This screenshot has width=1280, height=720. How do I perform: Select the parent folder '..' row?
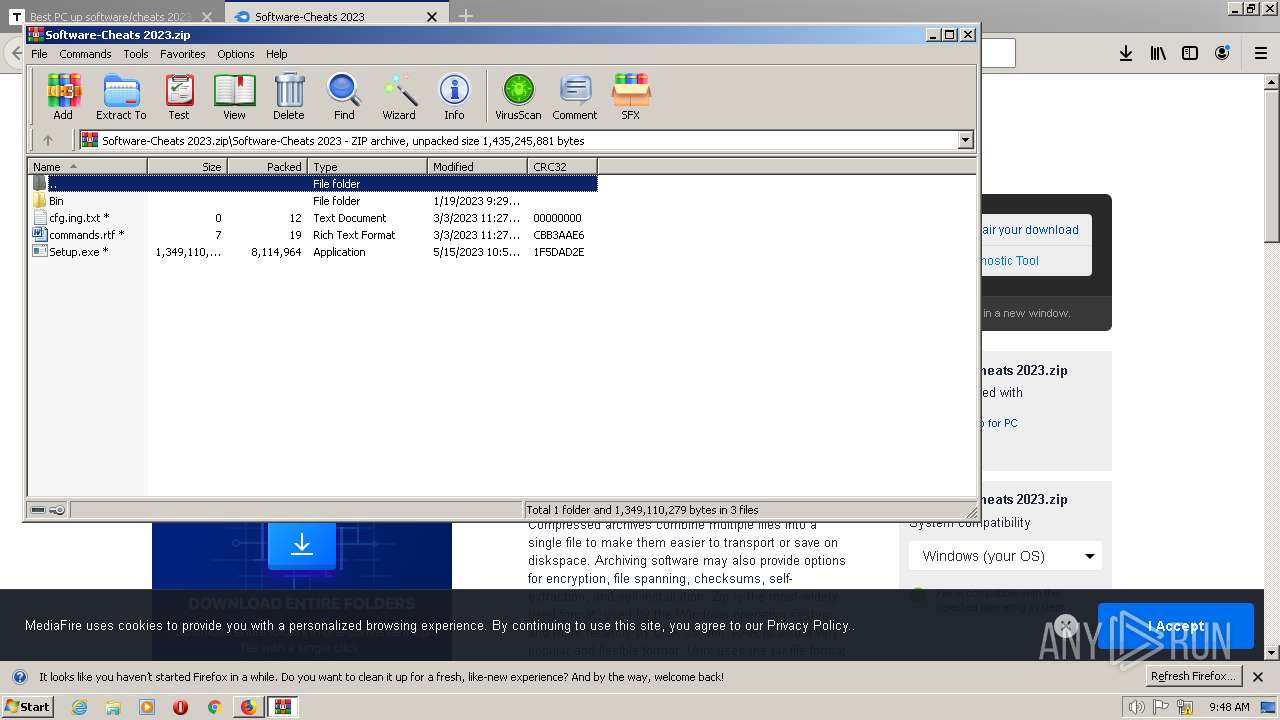[313, 184]
